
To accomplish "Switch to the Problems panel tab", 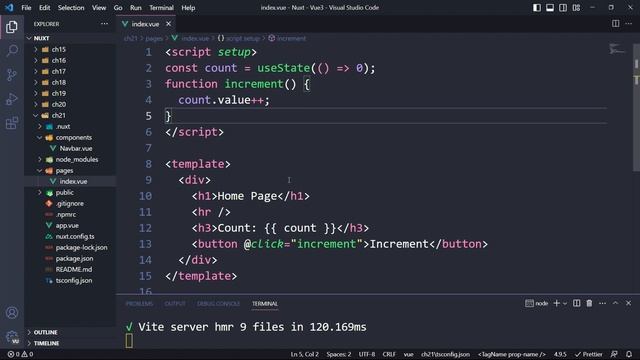I will pyautogui.click(x=139, y=304).
